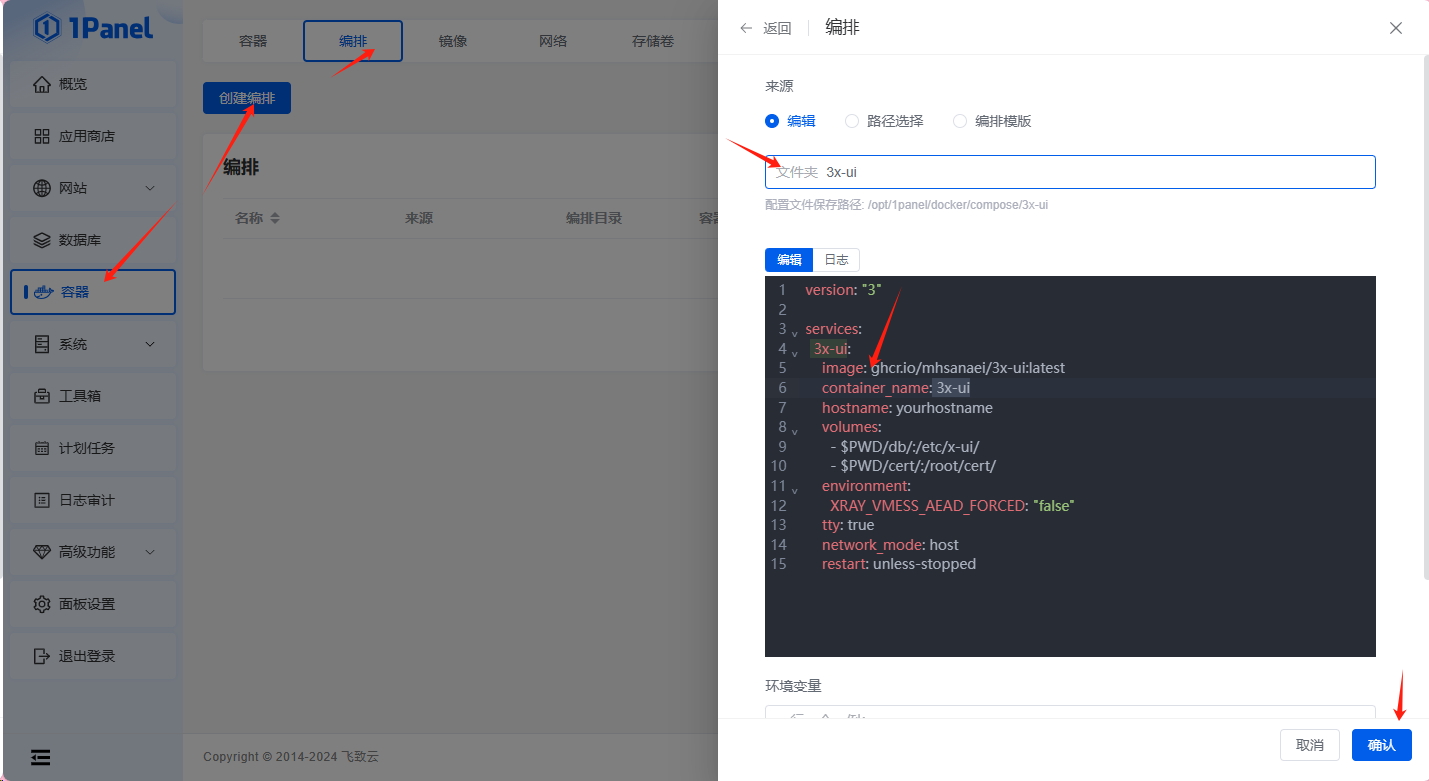Click 退出登录 to log out
The width and height of the screenshot is (1429, 781).
[93, 656]
